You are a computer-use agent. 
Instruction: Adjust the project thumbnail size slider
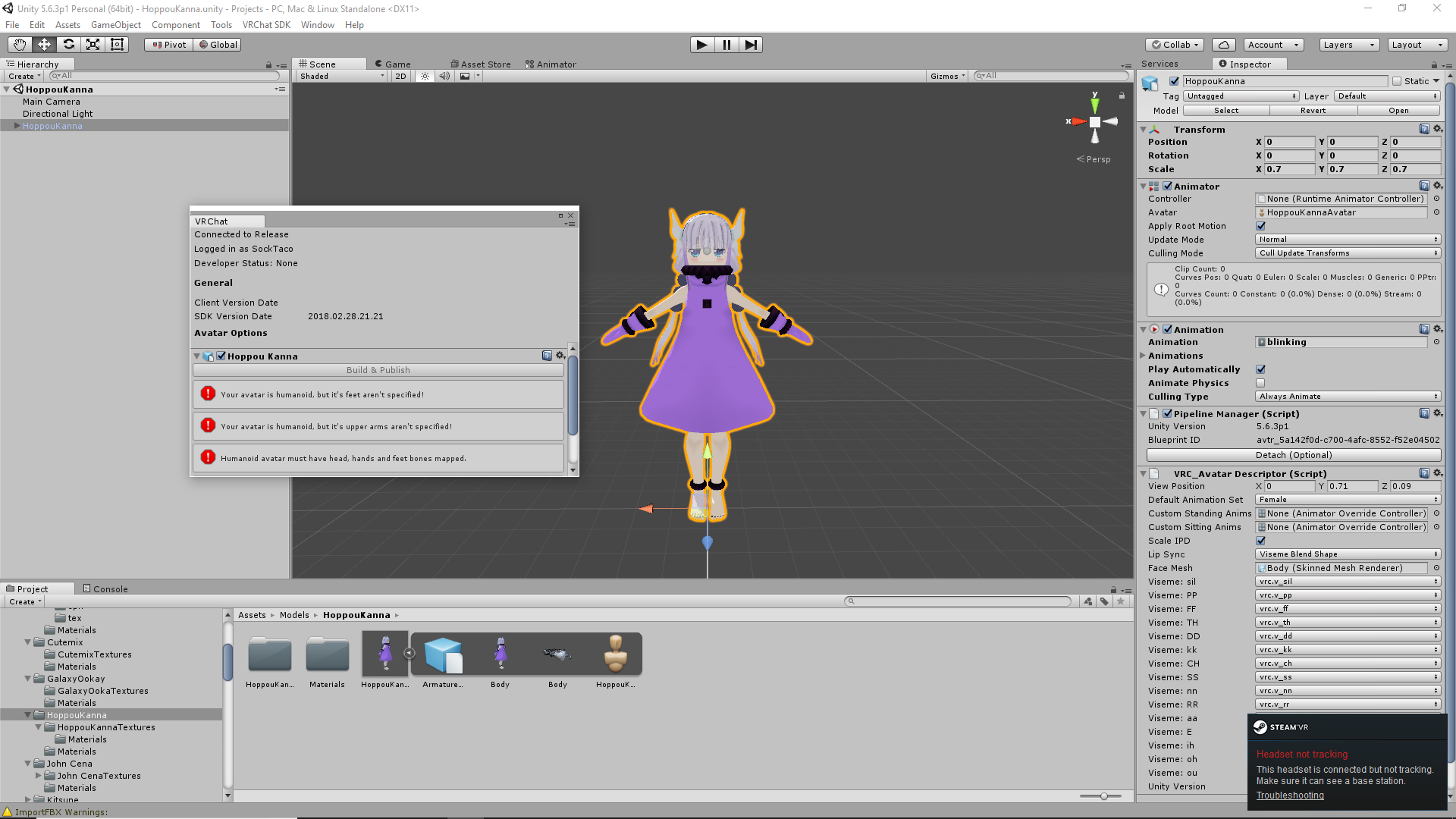(x=1103, y=796)
